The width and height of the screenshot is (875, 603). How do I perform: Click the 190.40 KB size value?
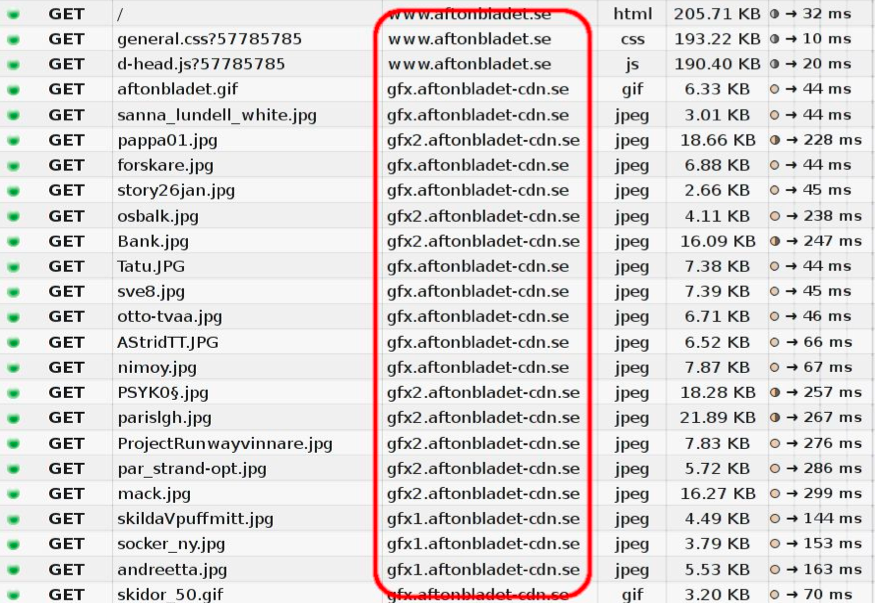tap(717, 64)
